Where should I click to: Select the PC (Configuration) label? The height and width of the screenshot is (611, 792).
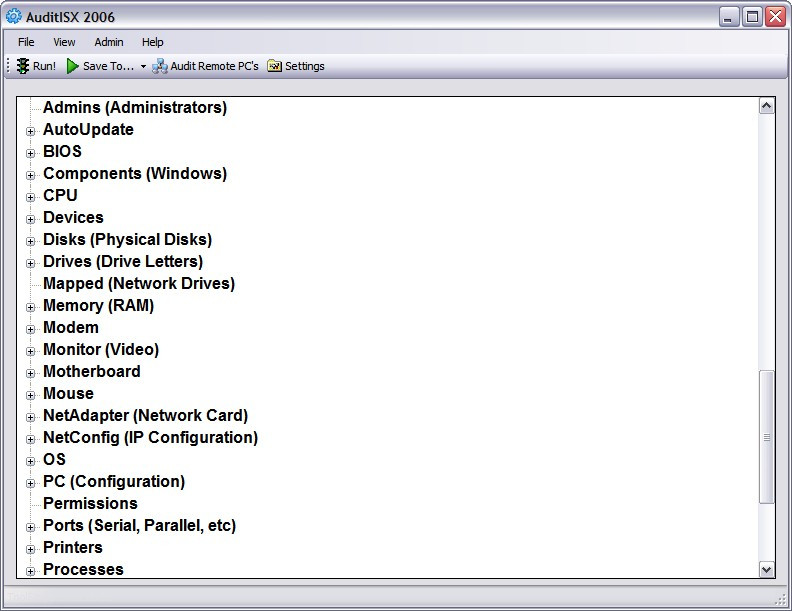pyautogui.click(x=114, y=482)
